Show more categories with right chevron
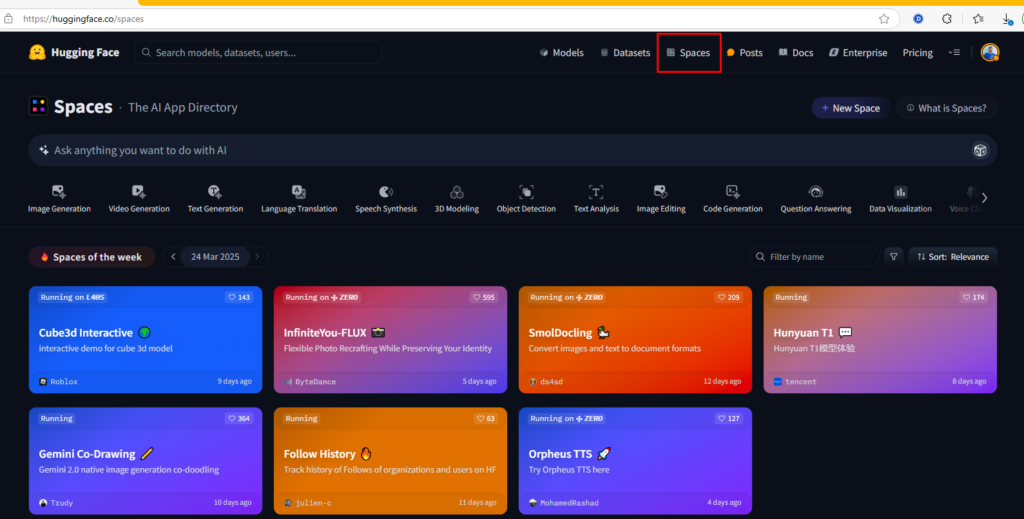Image resolution: width=1024 pixels, height=519 pixels. [x=984, y=198]
